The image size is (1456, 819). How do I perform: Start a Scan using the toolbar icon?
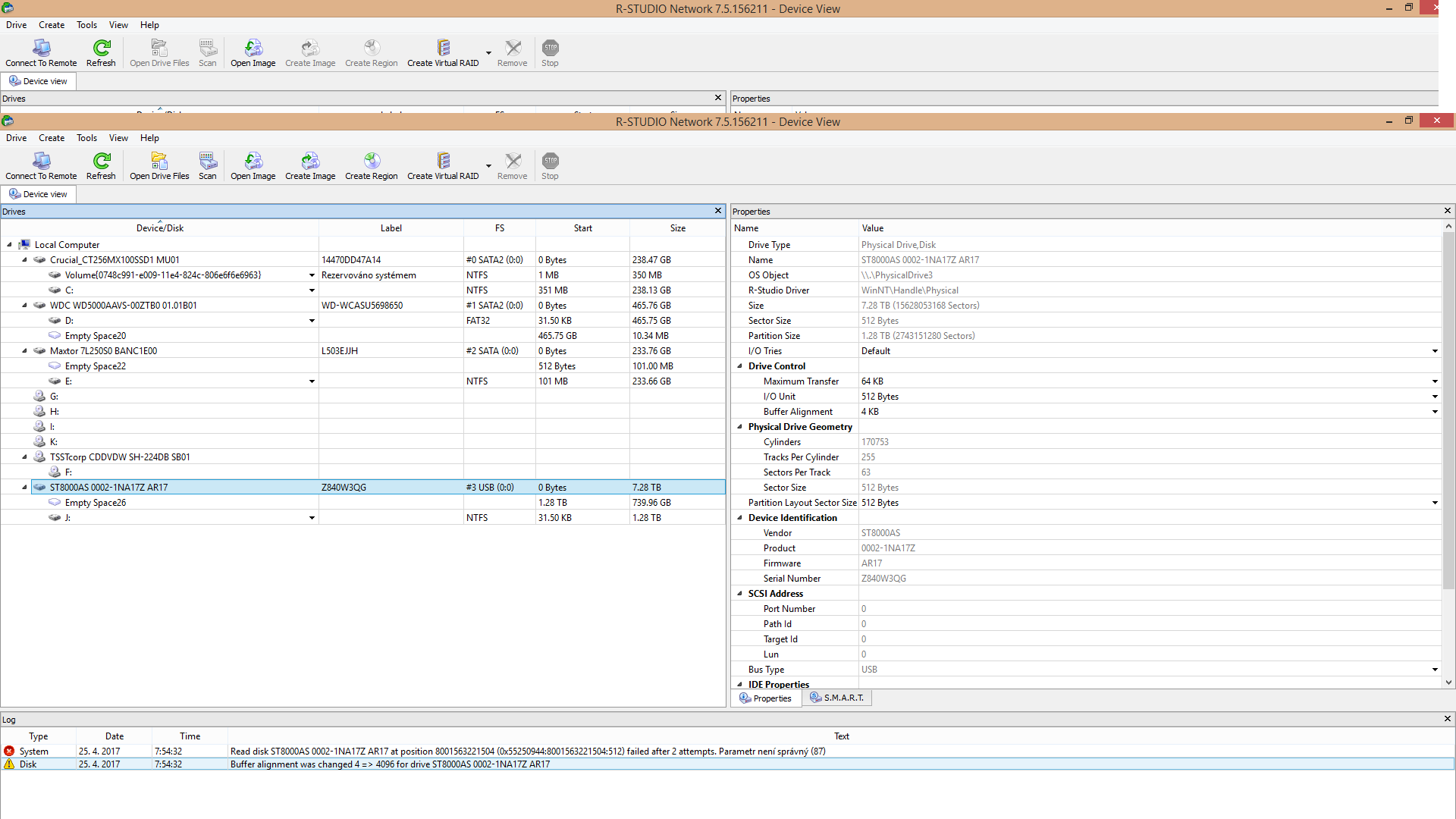coord(207,162)
